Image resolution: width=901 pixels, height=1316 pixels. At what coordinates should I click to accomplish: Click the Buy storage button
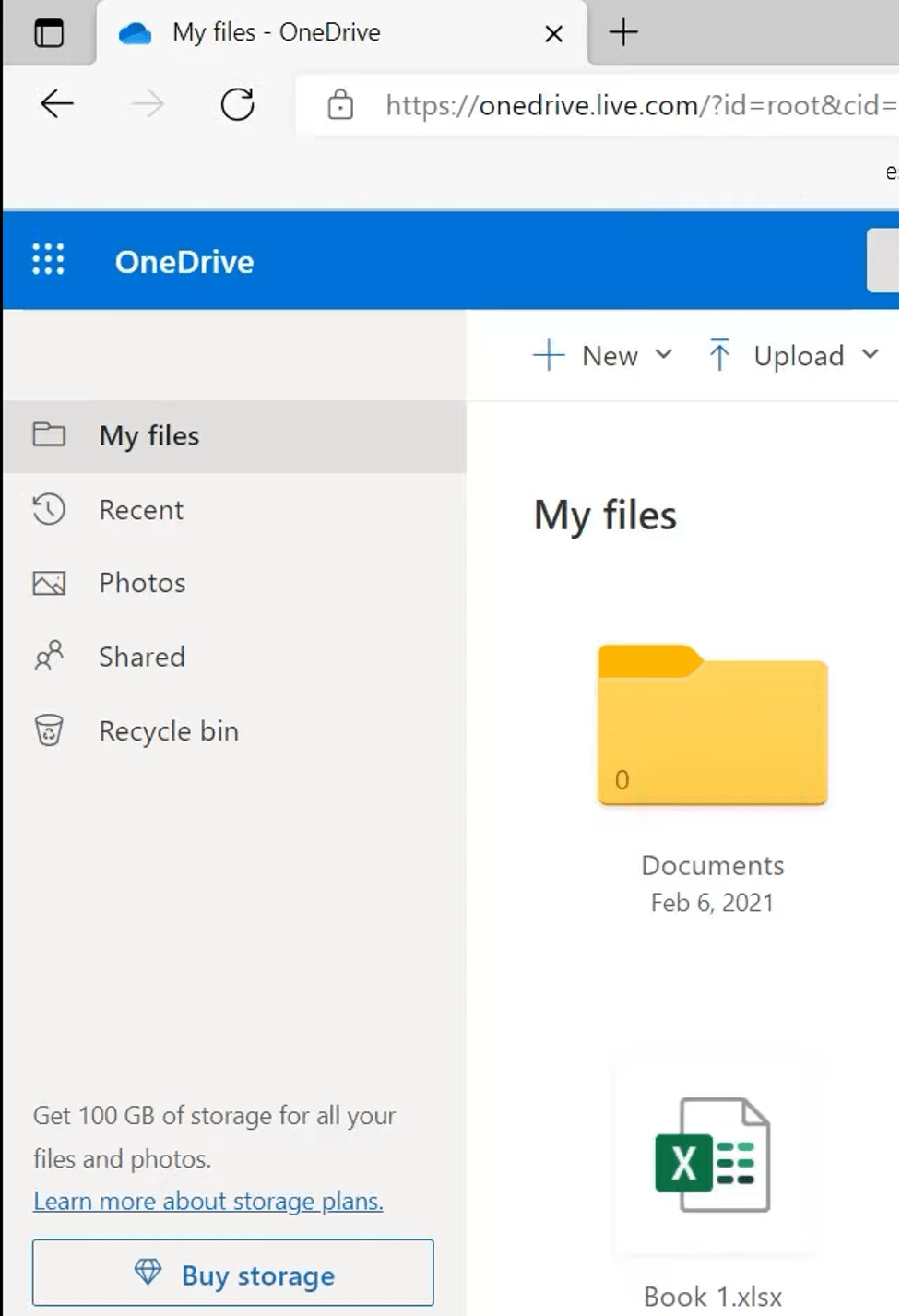[x=233, y=1274]
